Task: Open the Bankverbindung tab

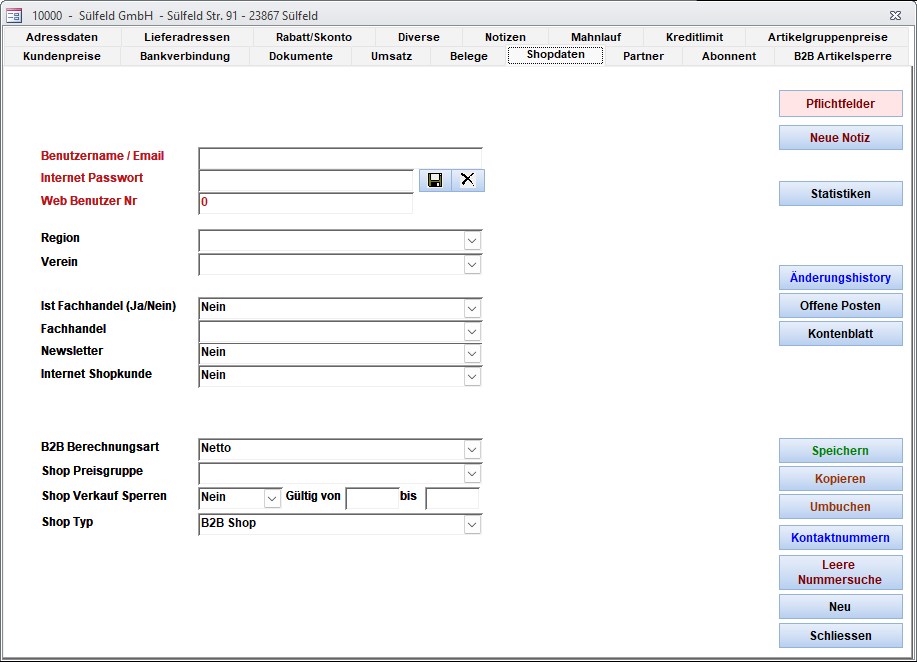Action: (x=185, y=56)
